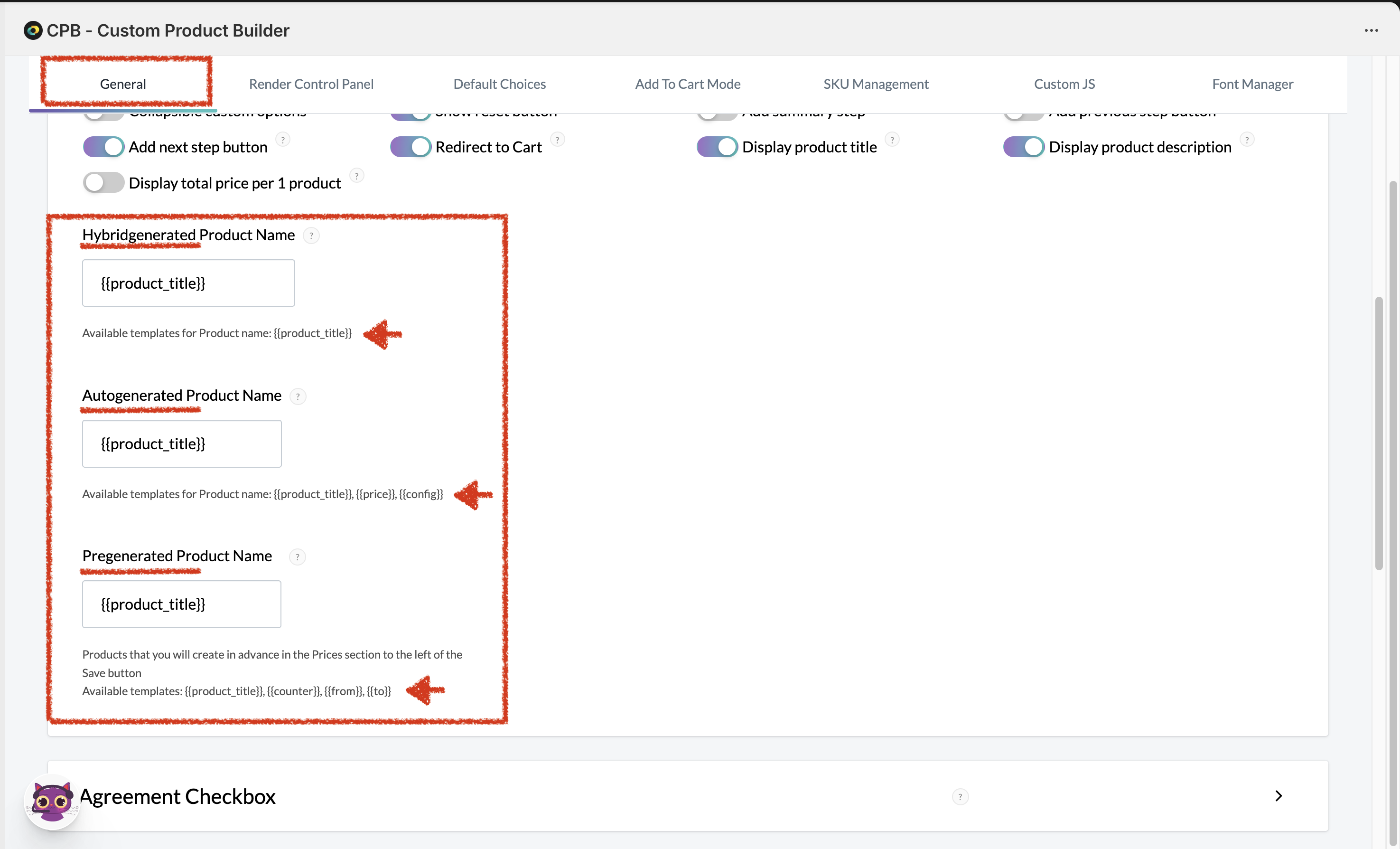Toggle the Redirect to Cart switch
The image size is (1400, 849).
[411, 147]
